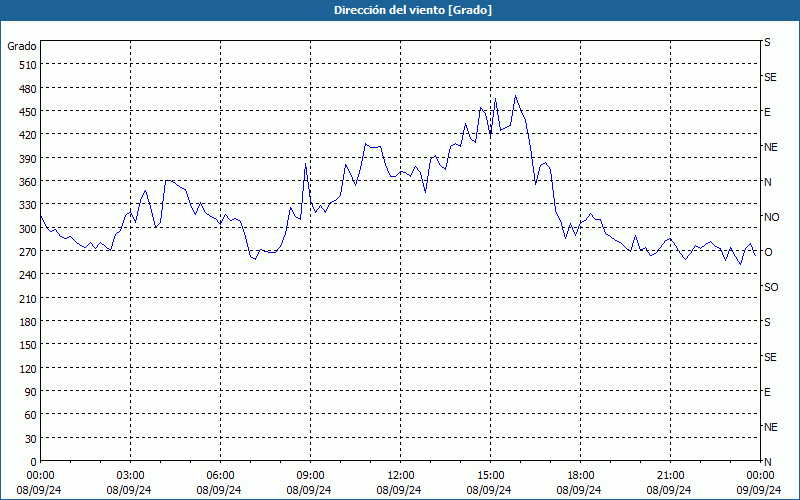Pick the 360 degree axis label
This screenshot has height=500, width=800.
tap(29, 182)
